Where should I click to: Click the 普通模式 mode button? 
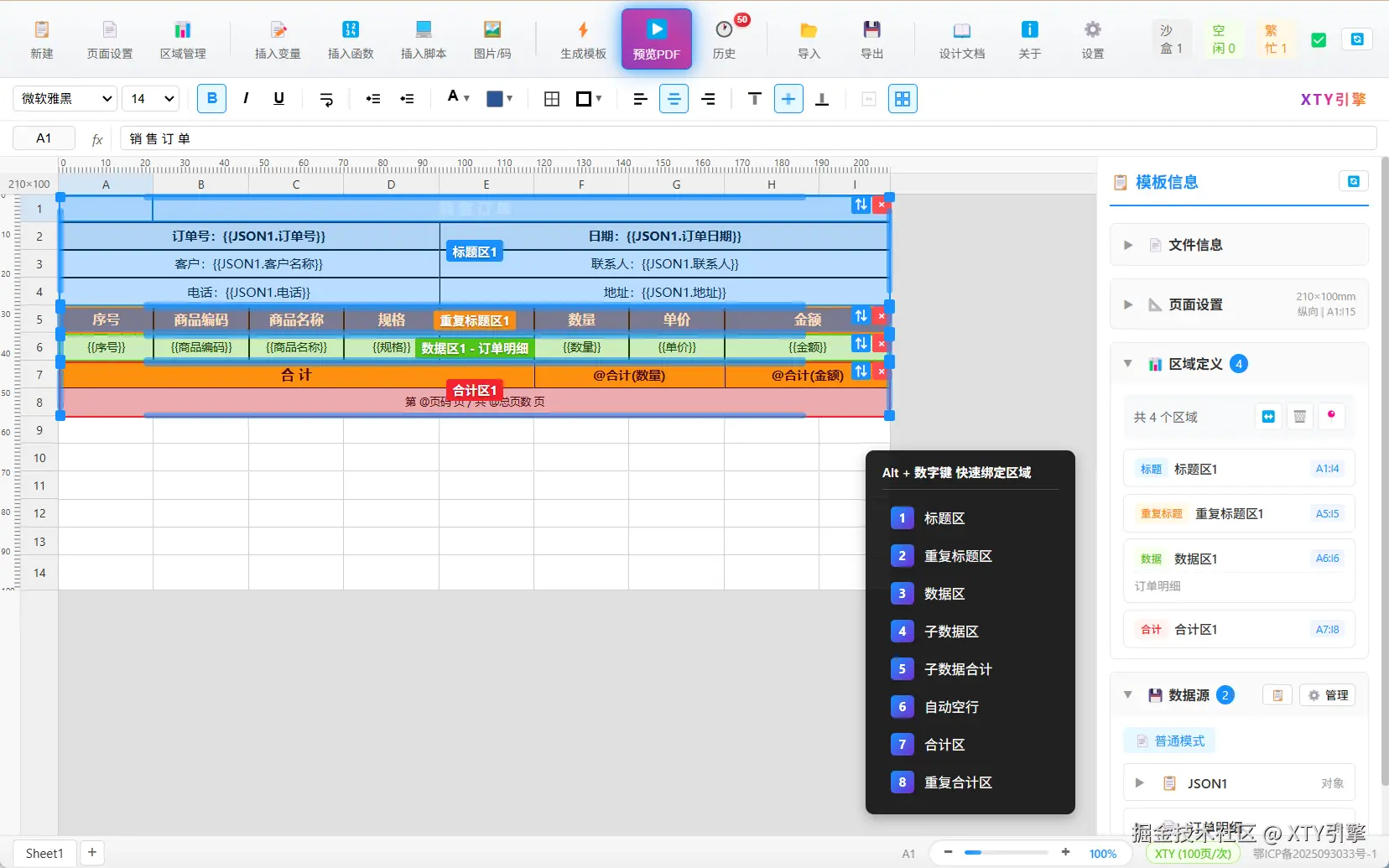[1170, 741]
